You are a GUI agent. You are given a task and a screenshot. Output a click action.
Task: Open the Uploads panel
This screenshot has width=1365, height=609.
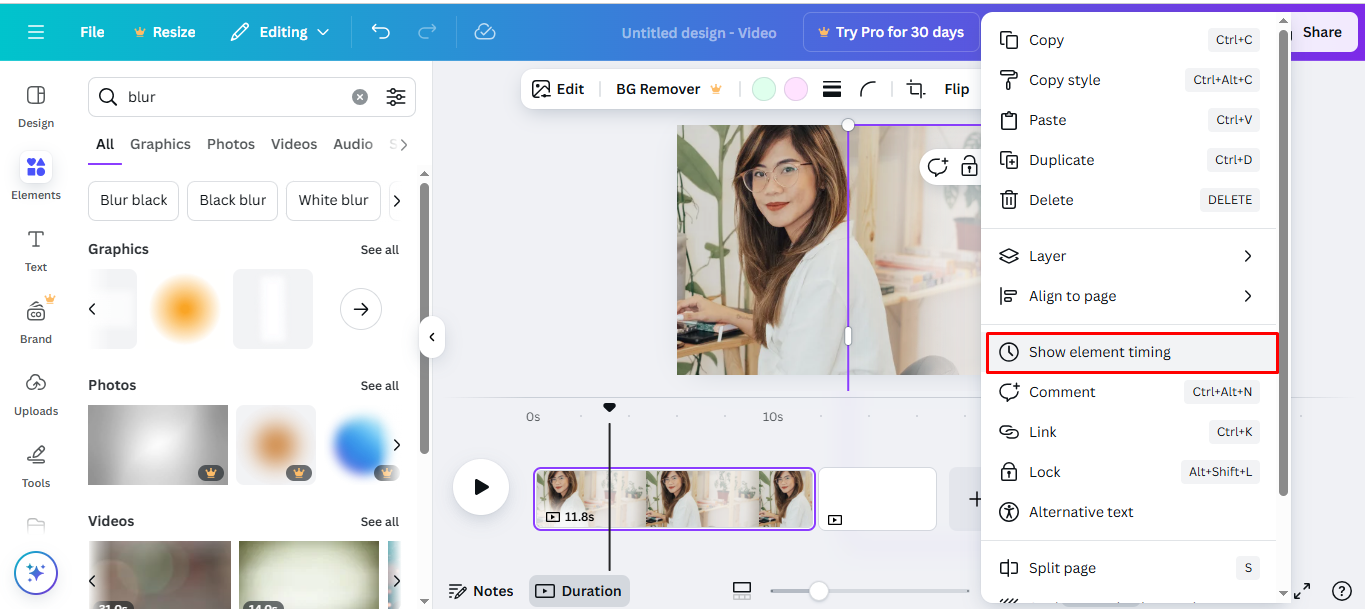[x=35, y=394]
